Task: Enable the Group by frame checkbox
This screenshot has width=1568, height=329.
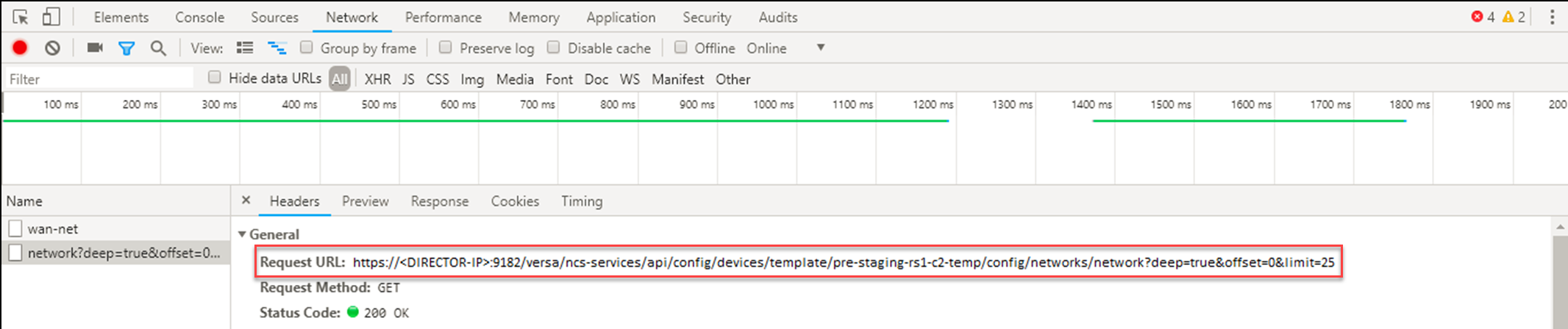Action: pyautogui.click(x=307, y=48)
